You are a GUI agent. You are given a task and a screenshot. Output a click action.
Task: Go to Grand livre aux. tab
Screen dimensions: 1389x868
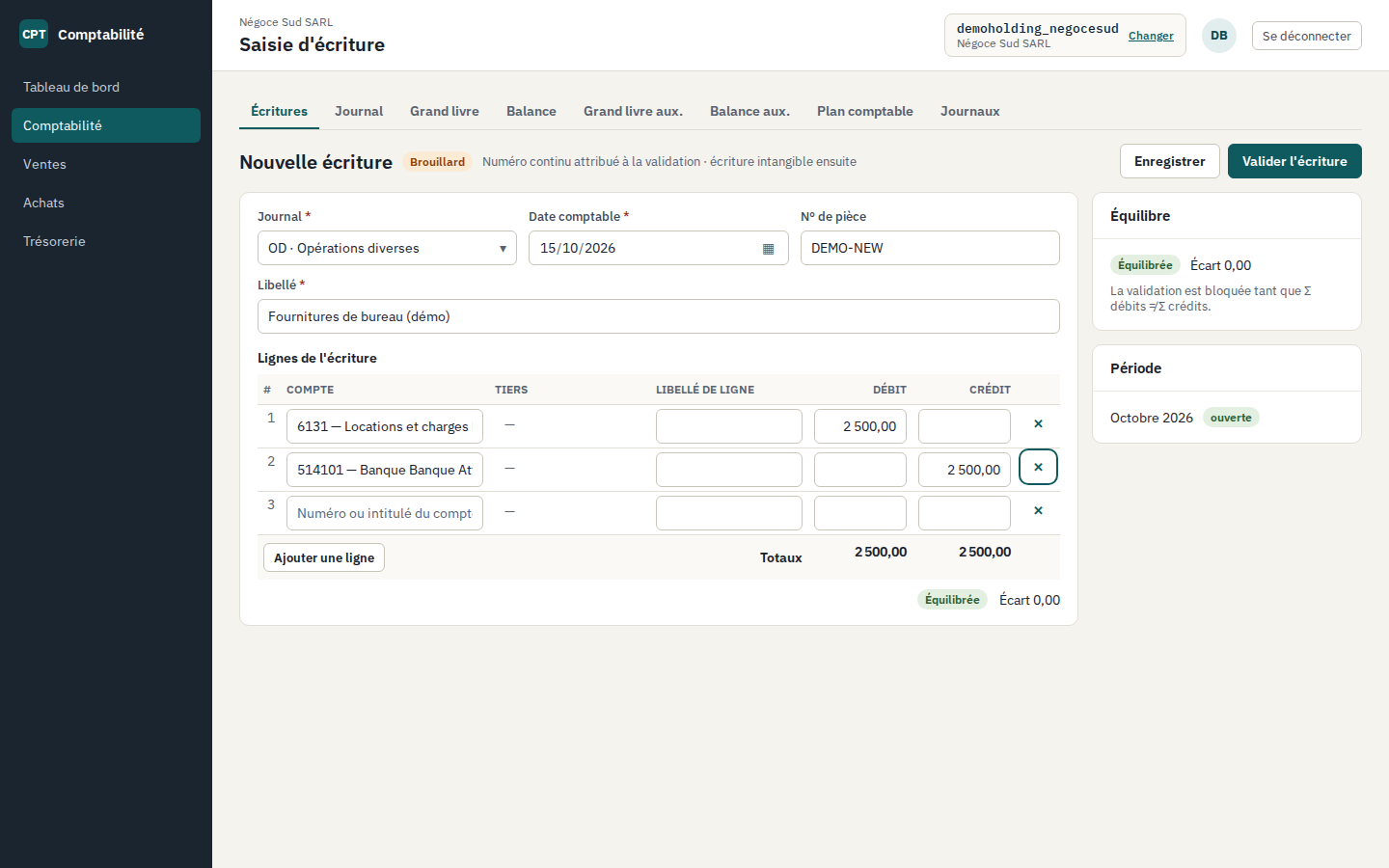(x=633, y=111)
